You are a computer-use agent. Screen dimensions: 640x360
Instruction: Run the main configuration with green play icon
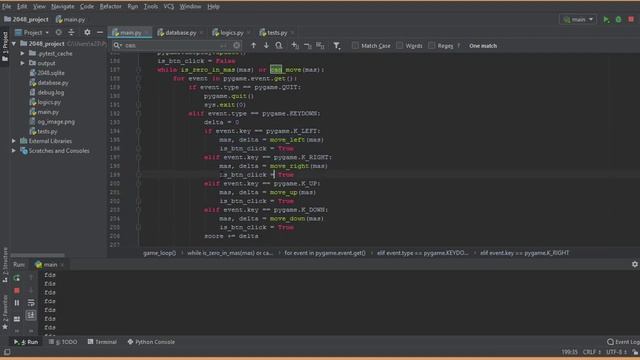click(607, 19)
